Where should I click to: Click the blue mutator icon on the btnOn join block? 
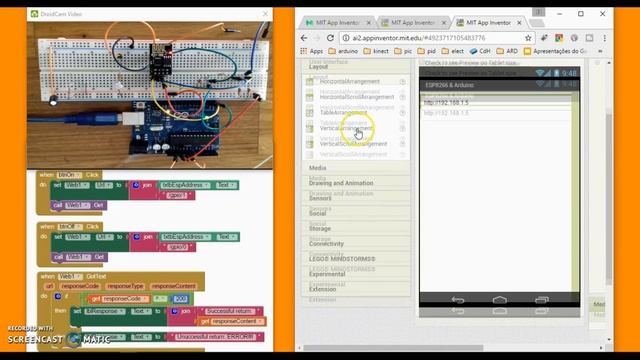(136, 185)
